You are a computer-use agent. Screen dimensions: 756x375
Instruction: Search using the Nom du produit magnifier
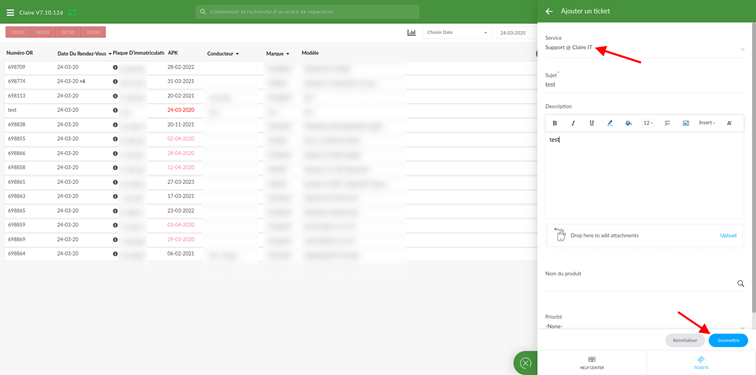741,283
